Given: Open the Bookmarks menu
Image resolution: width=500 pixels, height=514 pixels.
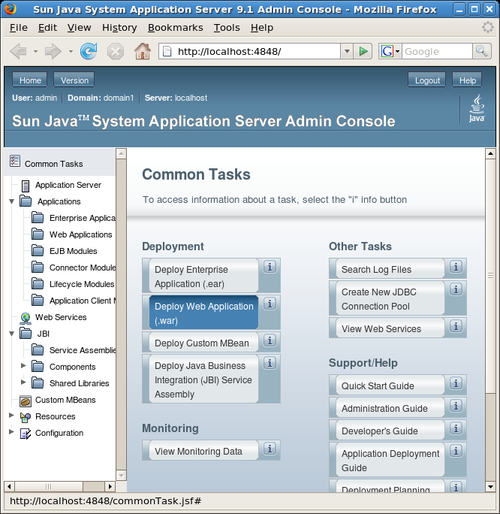Looking at the screenshot, I should 175,28.
